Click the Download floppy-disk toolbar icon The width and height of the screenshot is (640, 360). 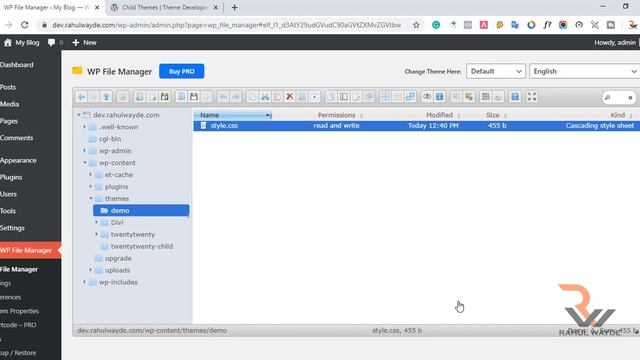[x=194, y=97]
